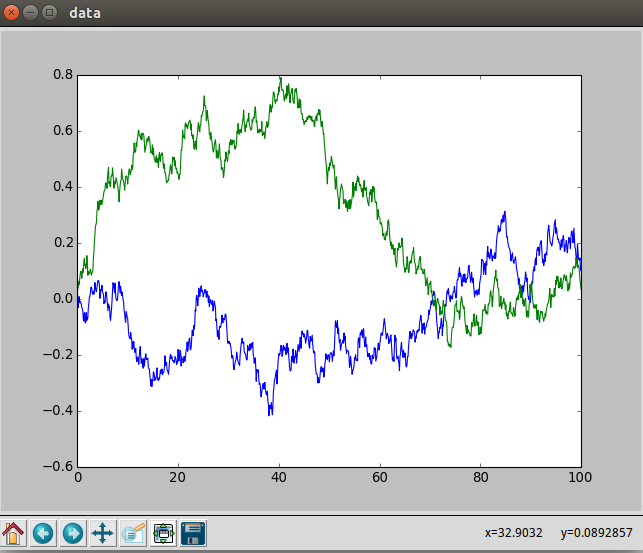This screenshot has width=643, height=553.
Task: Go forward to the next view
Action: click(73, 533)
